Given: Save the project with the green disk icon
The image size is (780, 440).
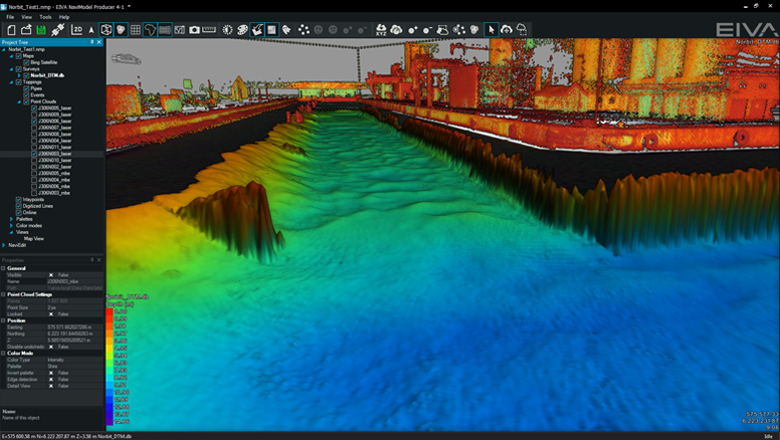Looking at the screenshot, I should click(41, 30).
